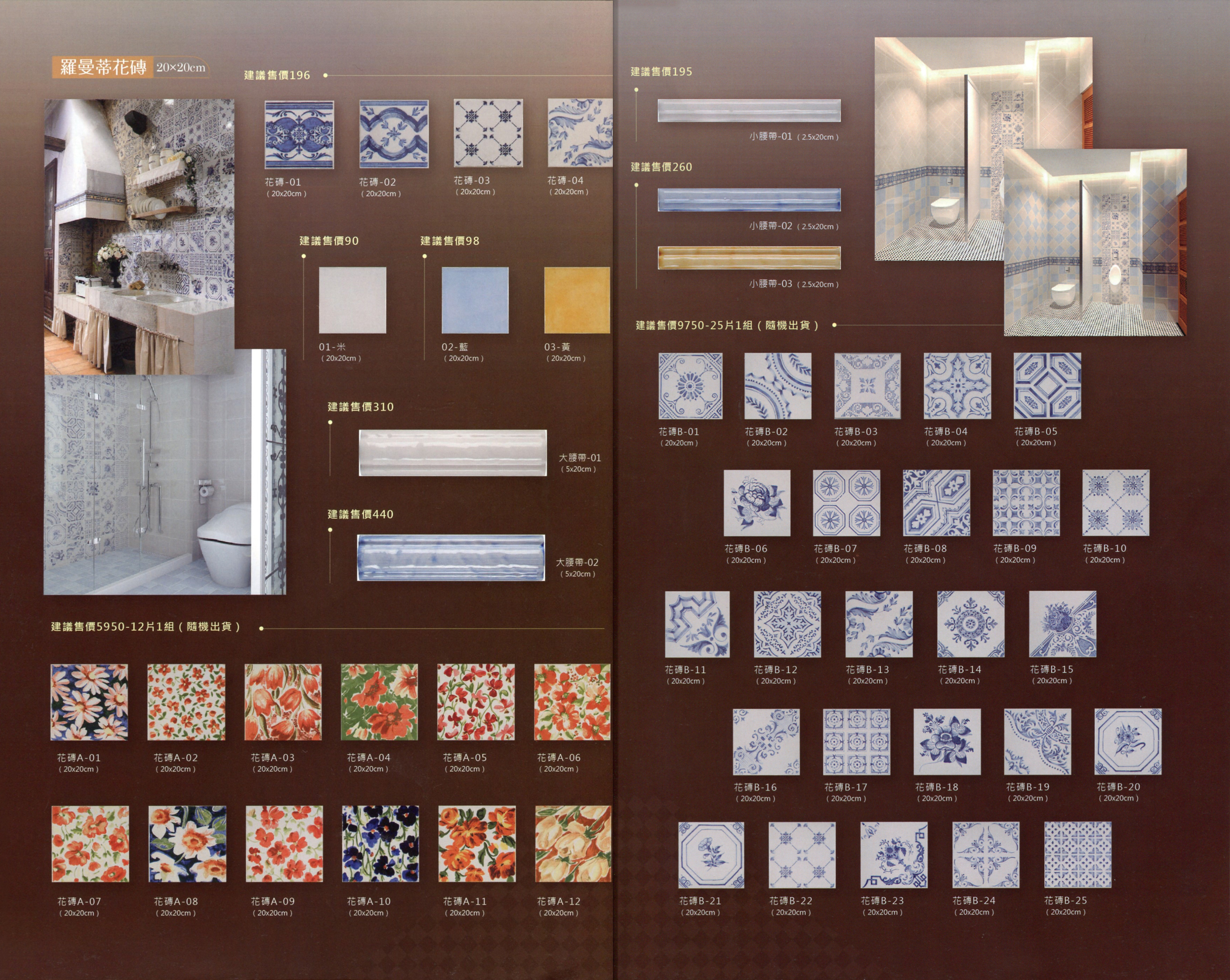Select the 花磚-03 lattice tile image

coord(488,133)
